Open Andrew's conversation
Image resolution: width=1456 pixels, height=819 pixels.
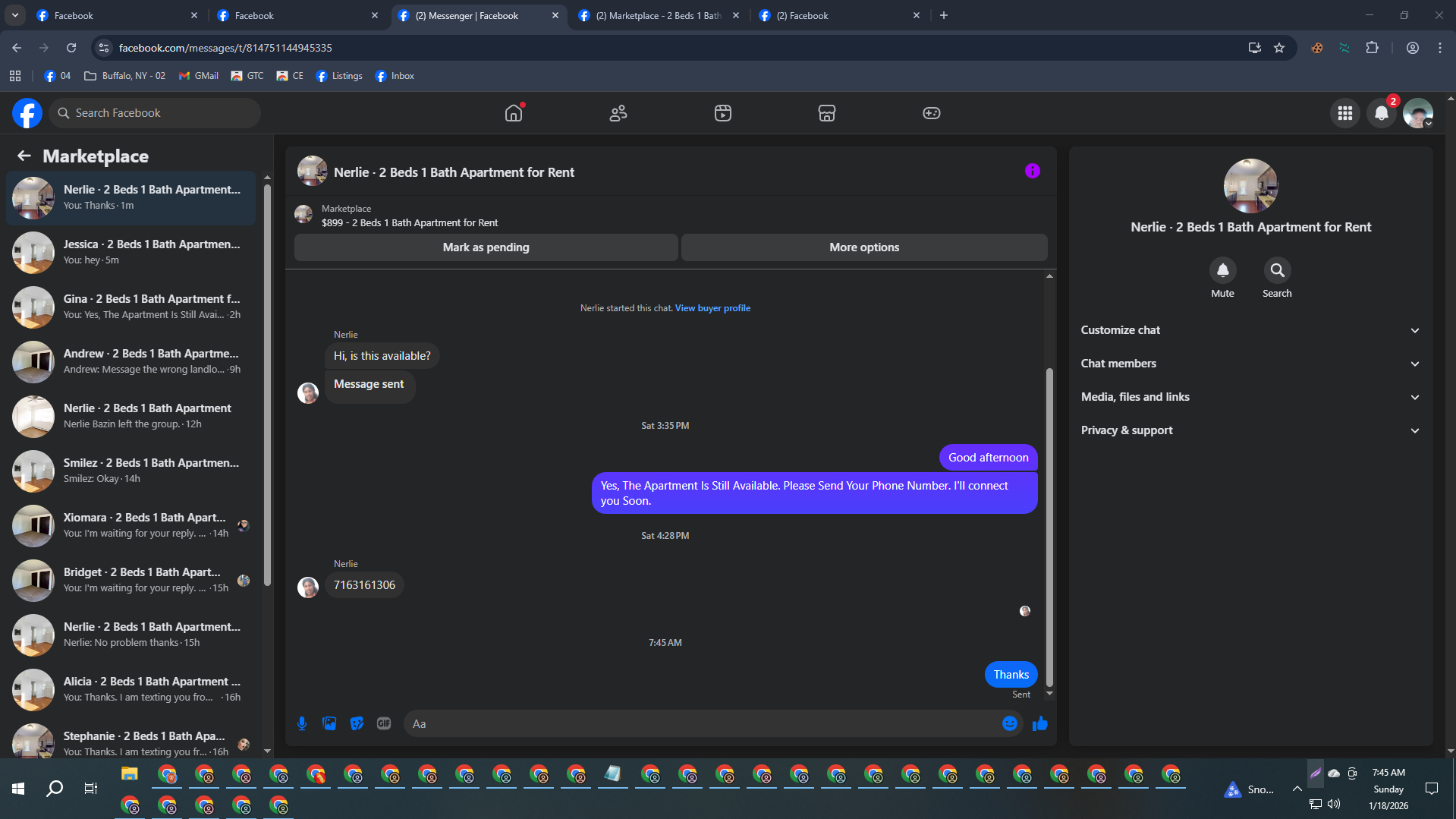[131, 362]
